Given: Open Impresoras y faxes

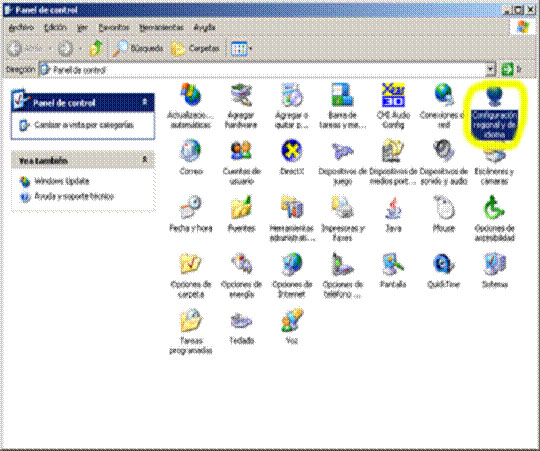Looking at the screenshot, I should click(342, 218).
